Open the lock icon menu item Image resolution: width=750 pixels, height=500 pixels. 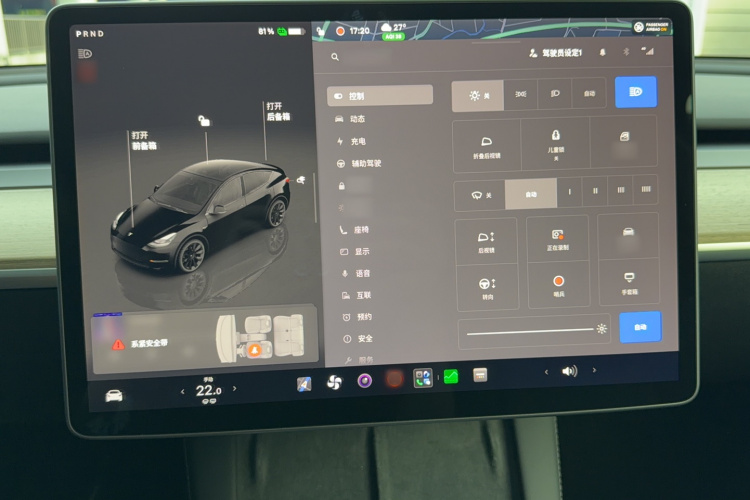pos(342,186)
